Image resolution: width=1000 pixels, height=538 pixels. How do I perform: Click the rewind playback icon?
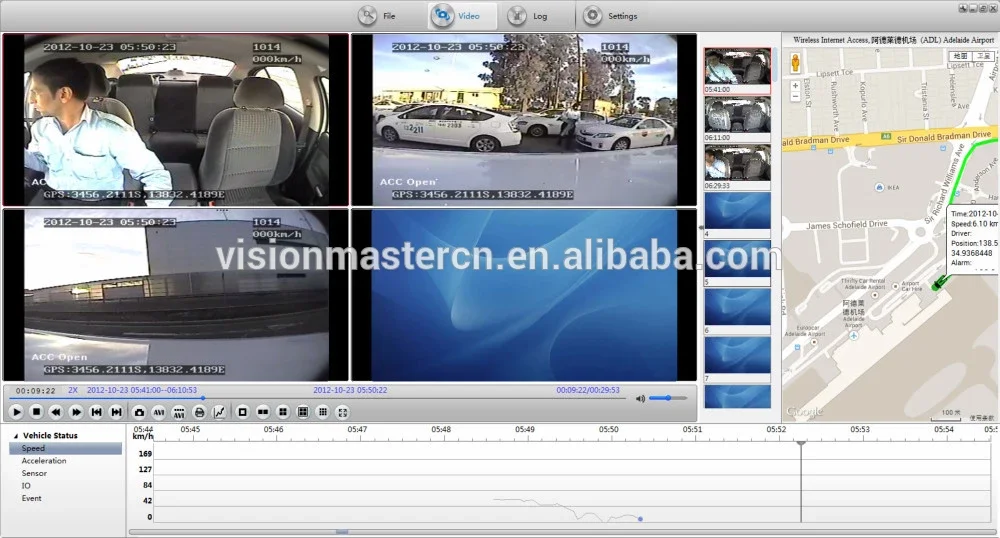tap(56, 411)
